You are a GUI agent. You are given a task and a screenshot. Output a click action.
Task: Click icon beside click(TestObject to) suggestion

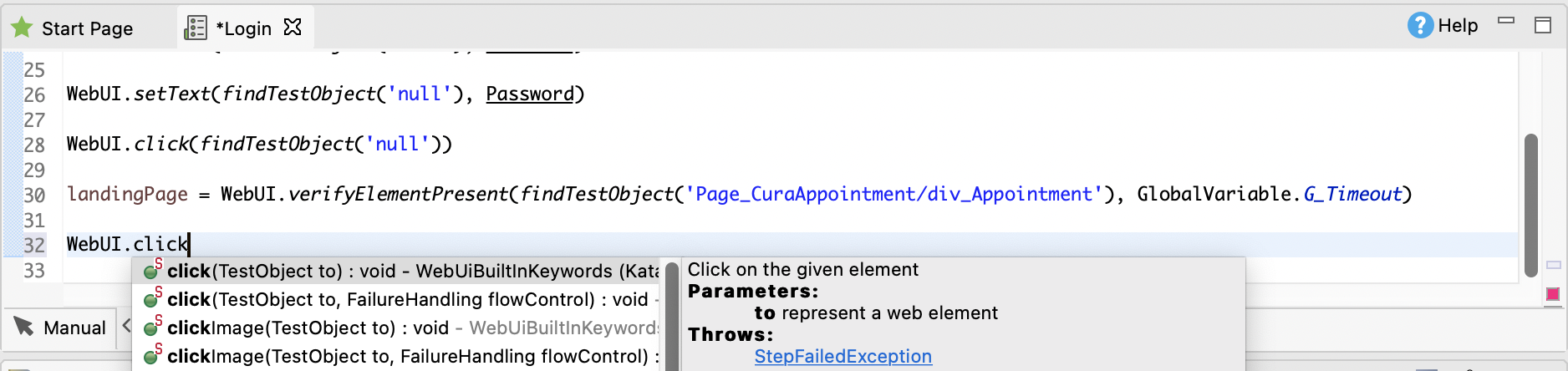pos(152,270)
